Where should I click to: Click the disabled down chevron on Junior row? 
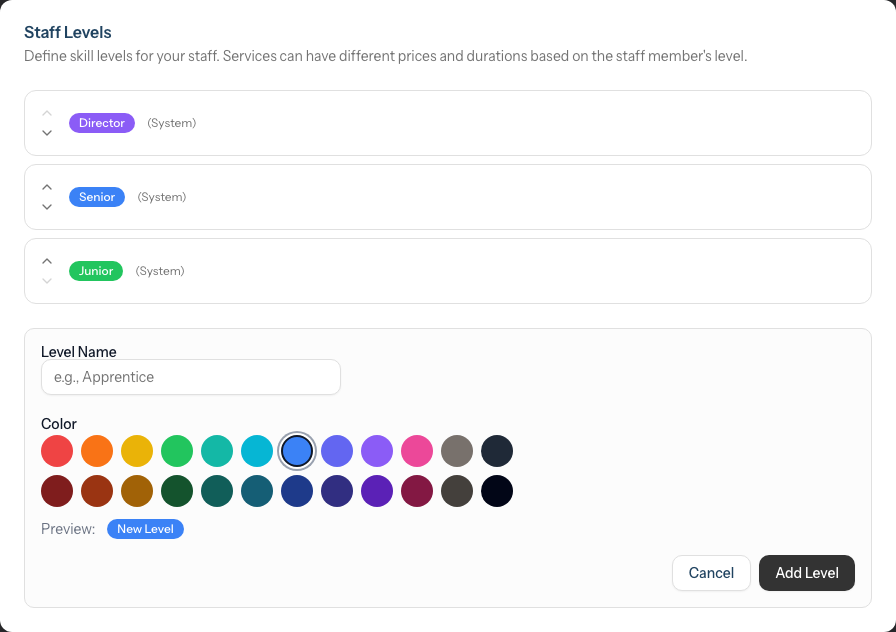point(47,281)
